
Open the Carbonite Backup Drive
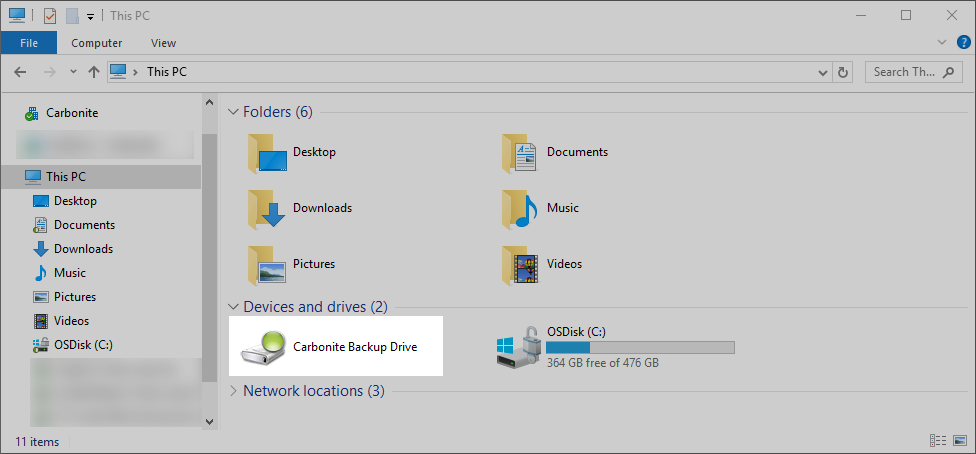336,346
